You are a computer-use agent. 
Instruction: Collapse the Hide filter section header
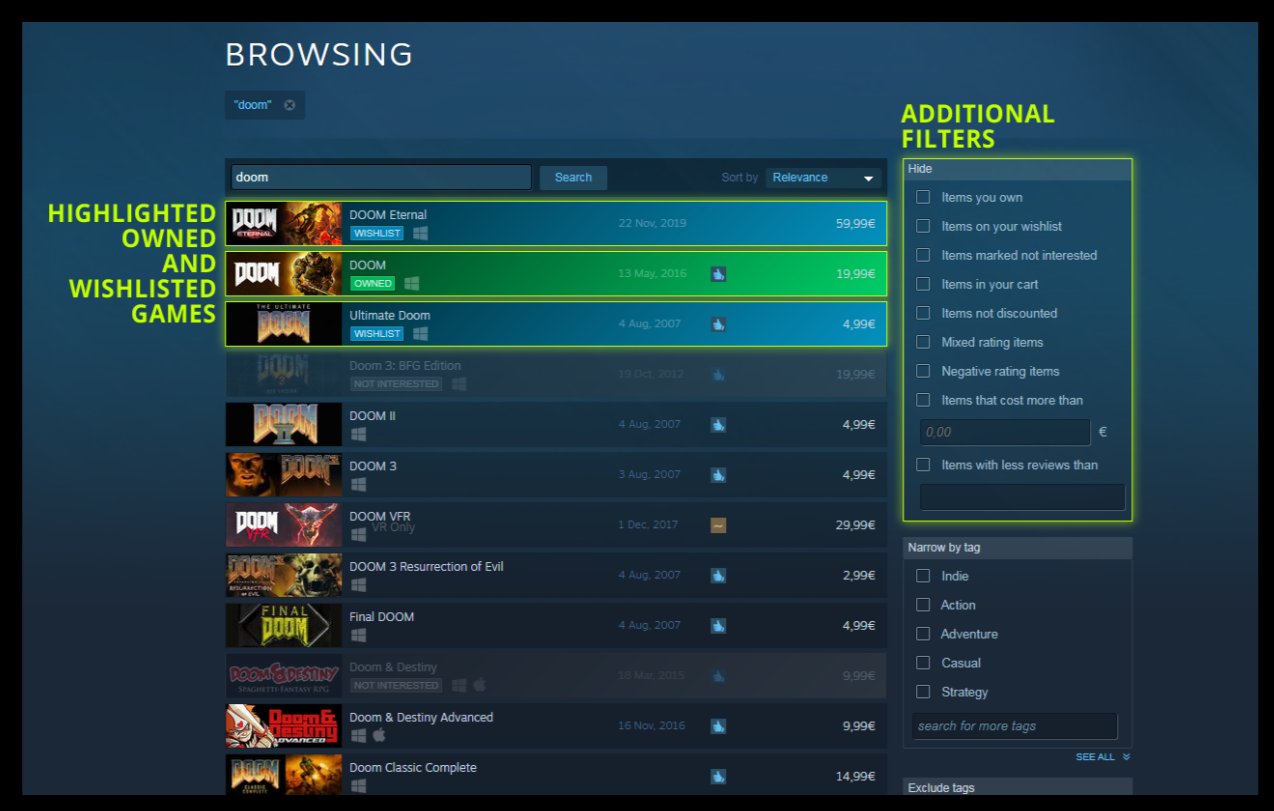(1018, 169)
